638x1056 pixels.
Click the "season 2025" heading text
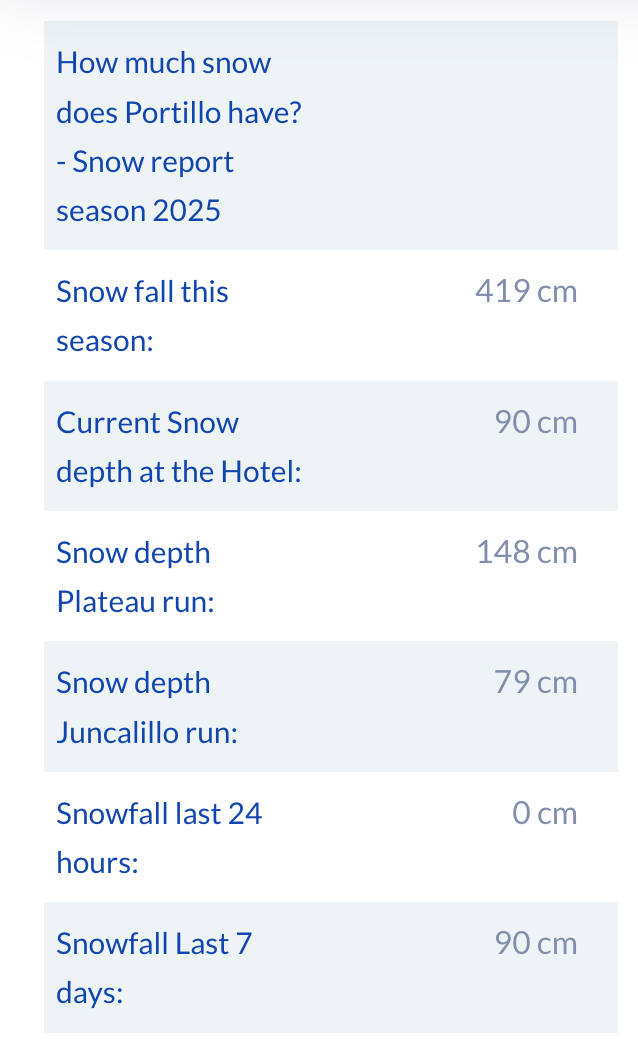(138, 211)
